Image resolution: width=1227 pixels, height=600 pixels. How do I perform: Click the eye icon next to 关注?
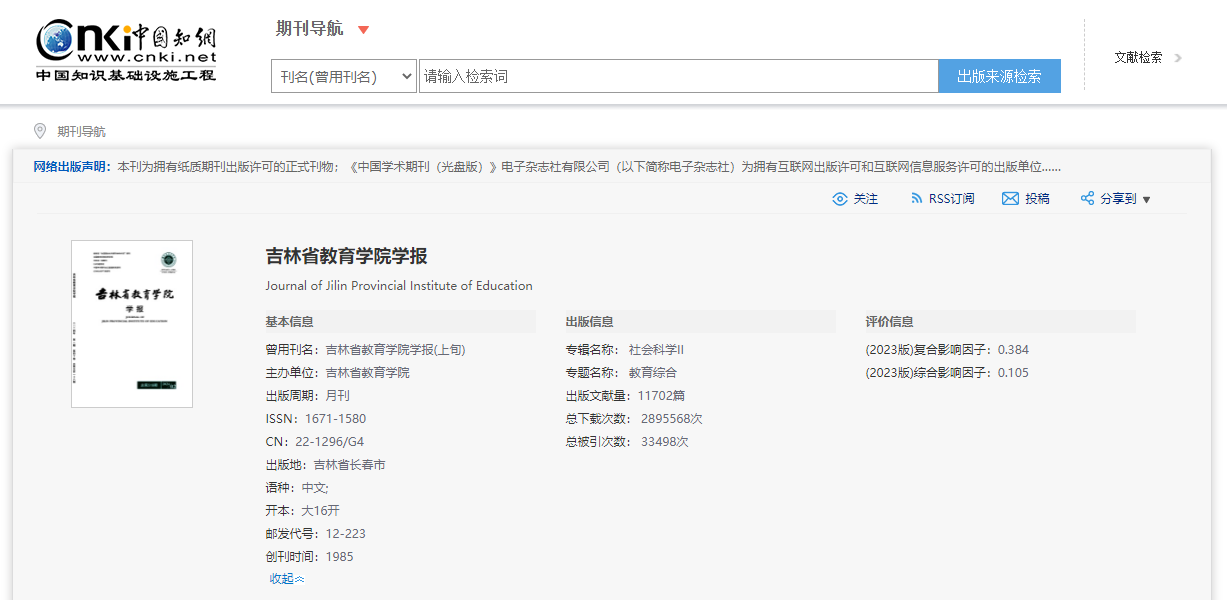tap(840, 199)
